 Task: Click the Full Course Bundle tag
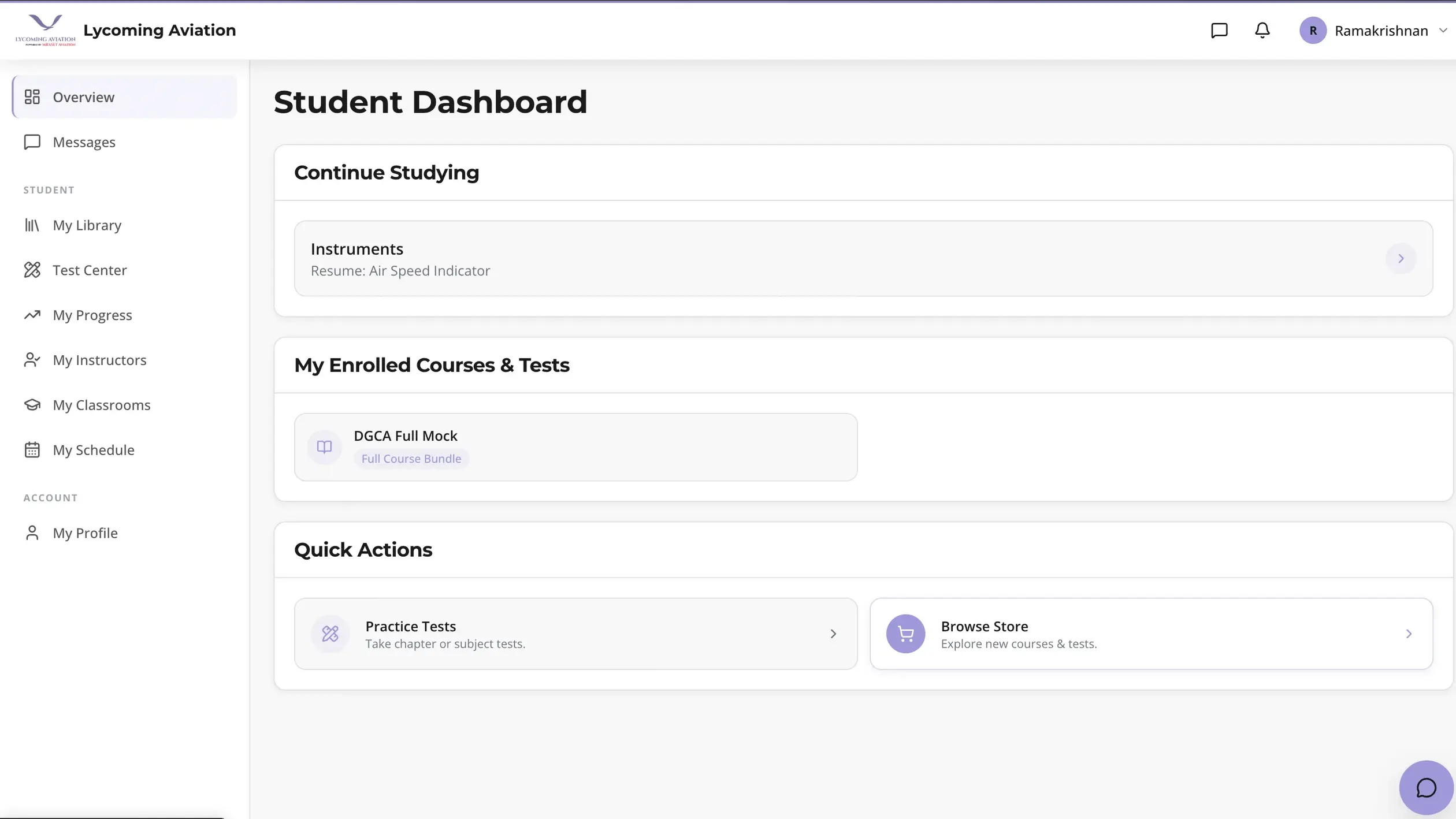tap(411, 458)
